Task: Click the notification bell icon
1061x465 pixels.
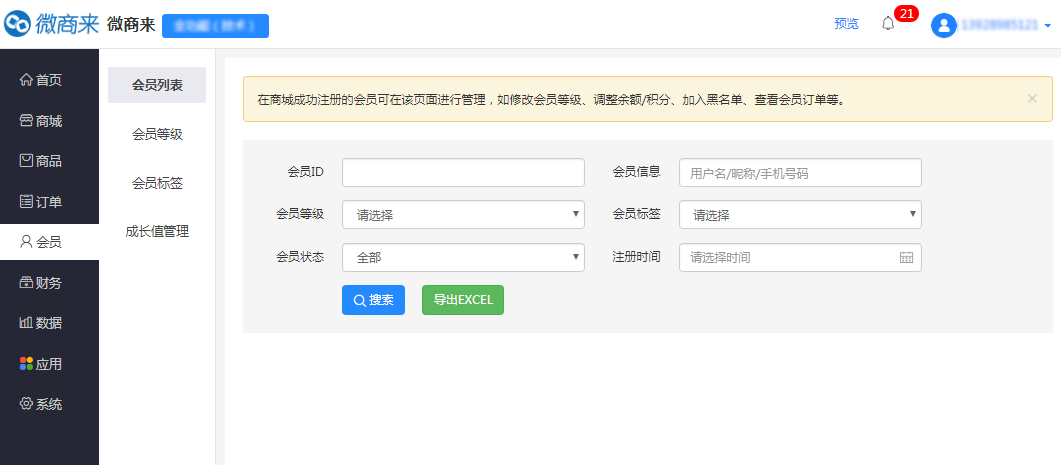Action: (887, 24)
